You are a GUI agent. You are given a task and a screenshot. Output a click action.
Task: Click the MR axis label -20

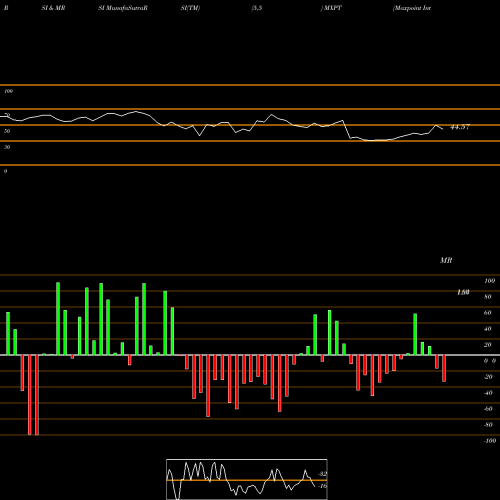pyautogui.click(x=488, y=377)
